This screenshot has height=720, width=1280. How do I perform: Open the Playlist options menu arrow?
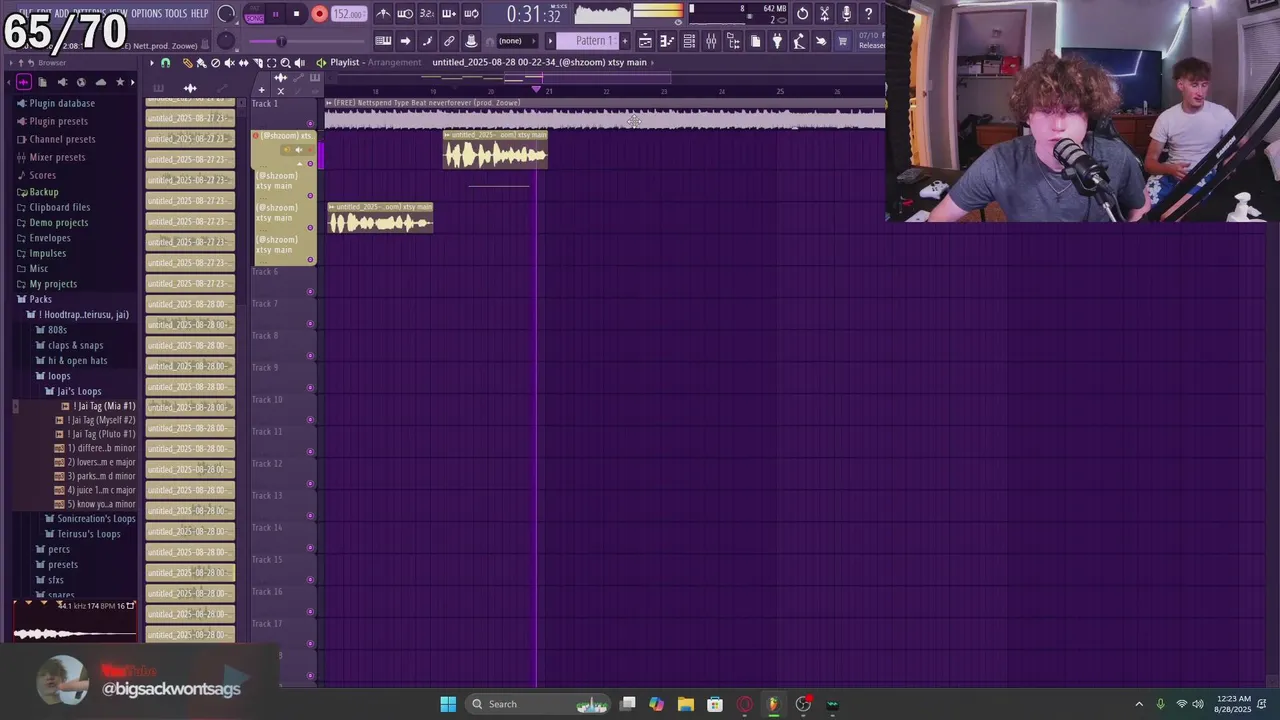(153, 63)
